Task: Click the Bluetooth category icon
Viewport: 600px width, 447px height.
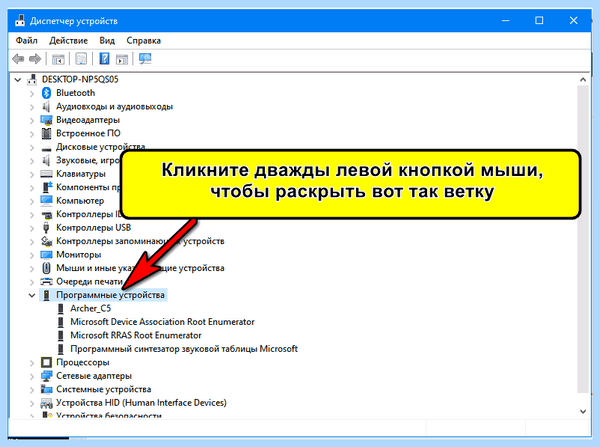Action: point(46,93)
